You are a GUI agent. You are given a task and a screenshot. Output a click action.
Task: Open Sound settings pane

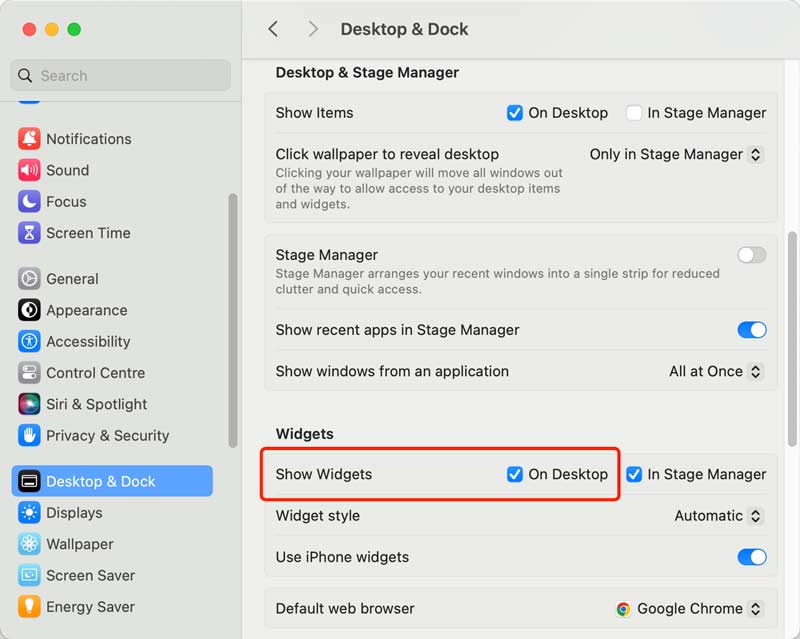pyautogui.click(x=112, y=170)
